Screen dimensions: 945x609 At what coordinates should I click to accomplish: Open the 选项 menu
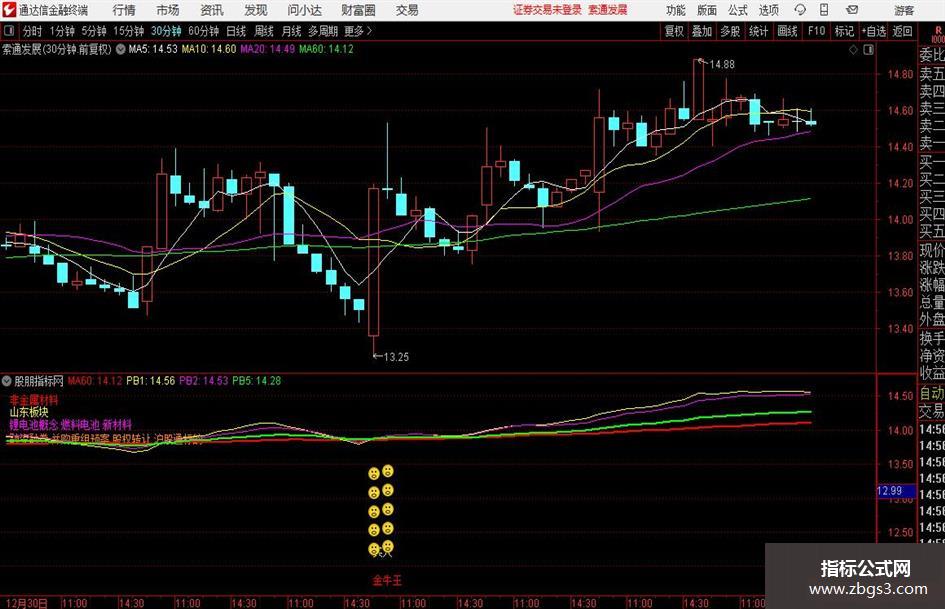pyautogui.click(x=768, y=10)
